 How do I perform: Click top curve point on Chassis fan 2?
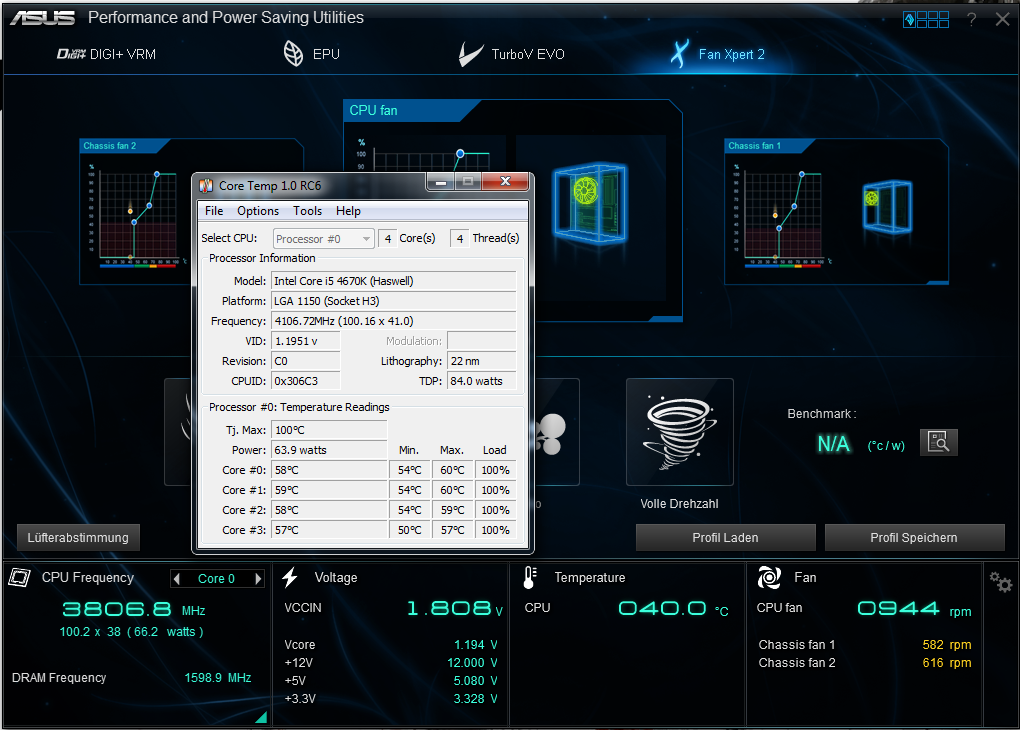157,174
